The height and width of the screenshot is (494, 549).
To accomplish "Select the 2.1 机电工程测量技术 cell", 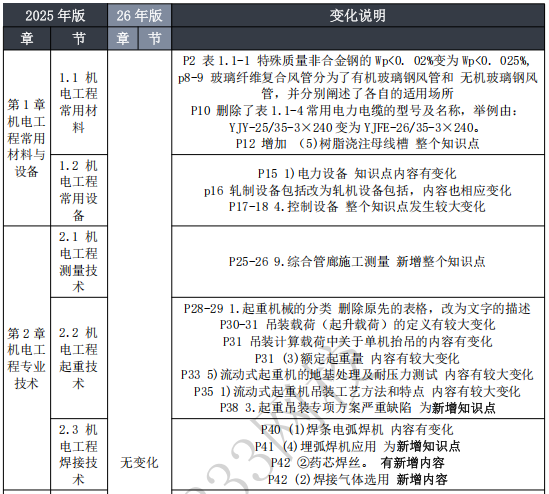I will coord(79,262).
